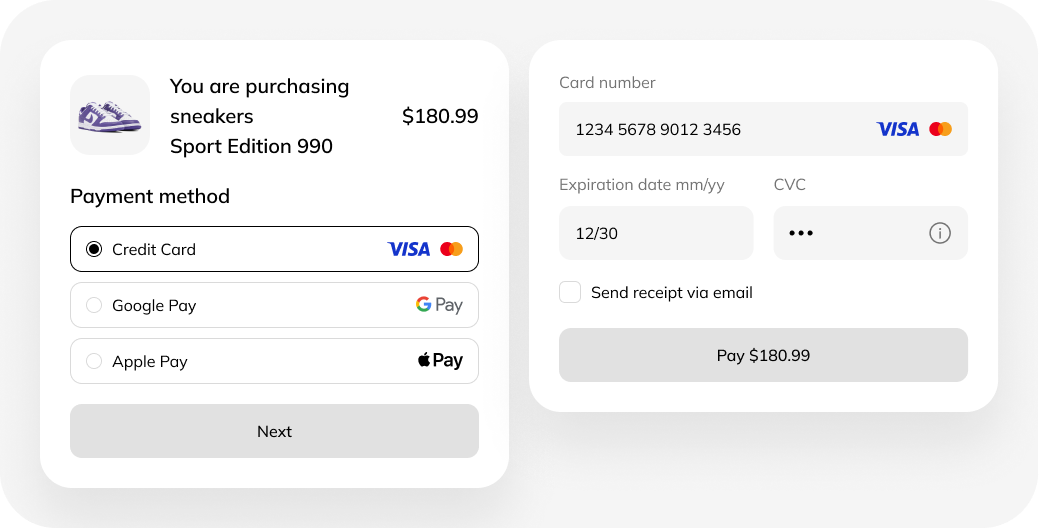The height and width of the screenshot is (528, 1039).
Task: Click the Expiration date field
Action: coord(656,233)
